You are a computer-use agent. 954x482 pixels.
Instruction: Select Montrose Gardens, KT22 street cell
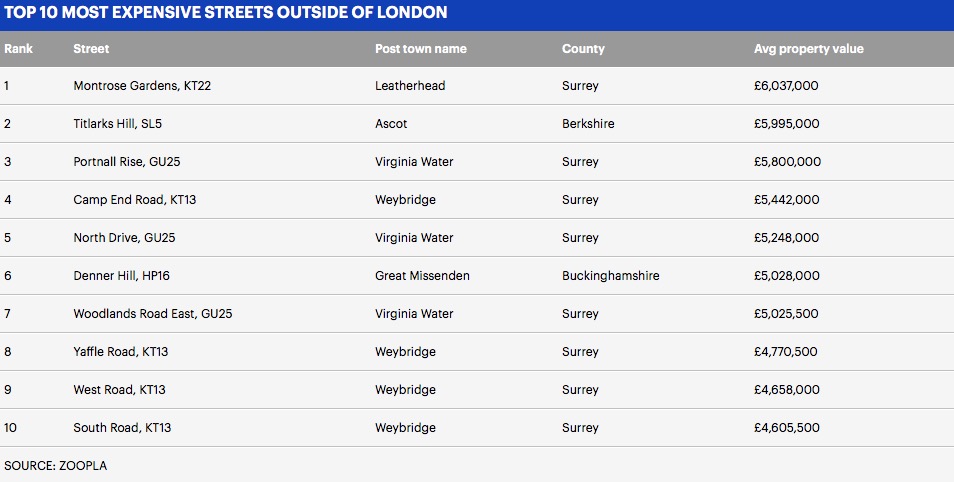142,86
